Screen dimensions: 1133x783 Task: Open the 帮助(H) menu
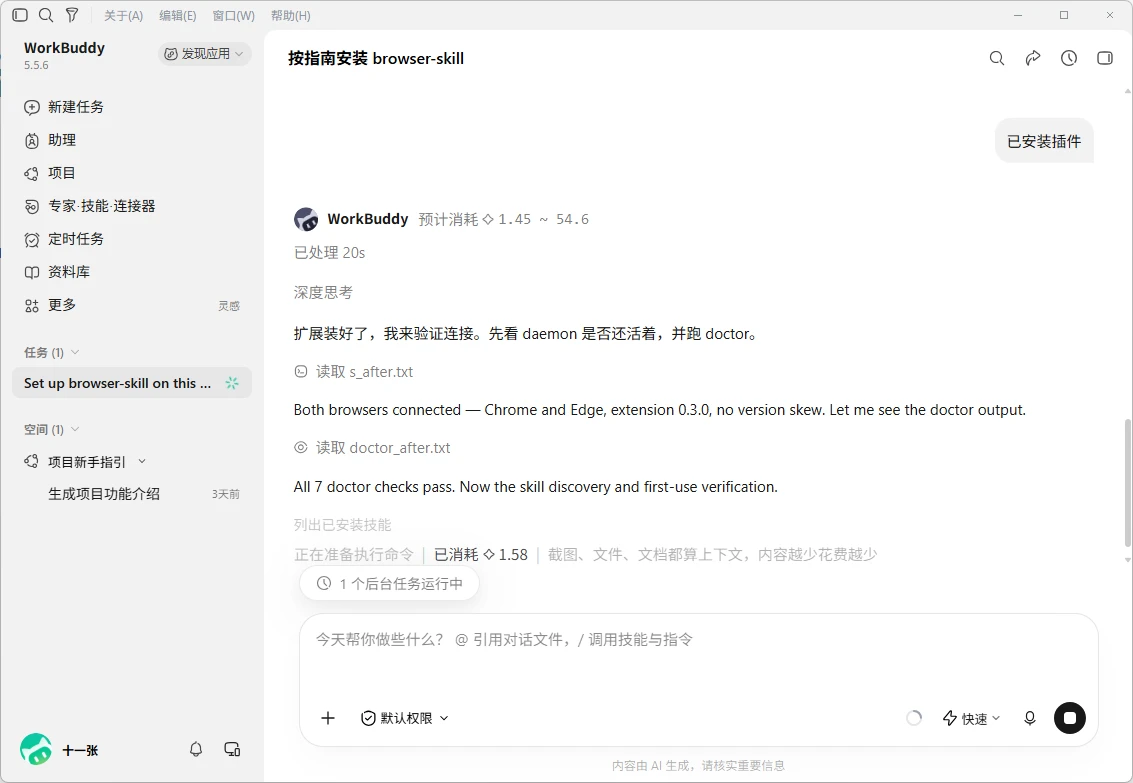pos(290,15)
